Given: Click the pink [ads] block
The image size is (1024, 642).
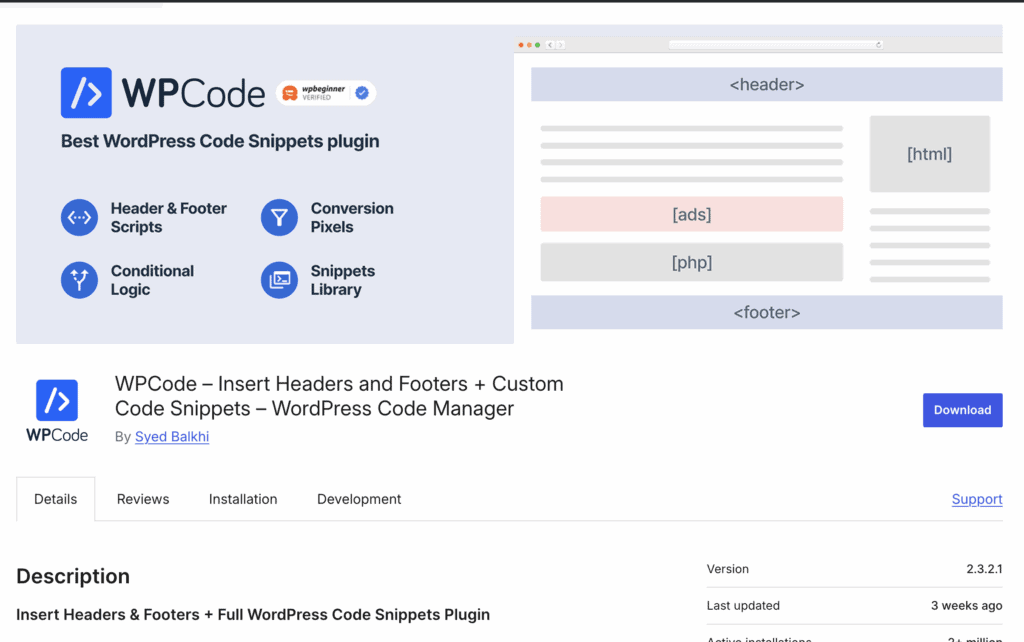Looking at the screenshot, I should 692,214.
